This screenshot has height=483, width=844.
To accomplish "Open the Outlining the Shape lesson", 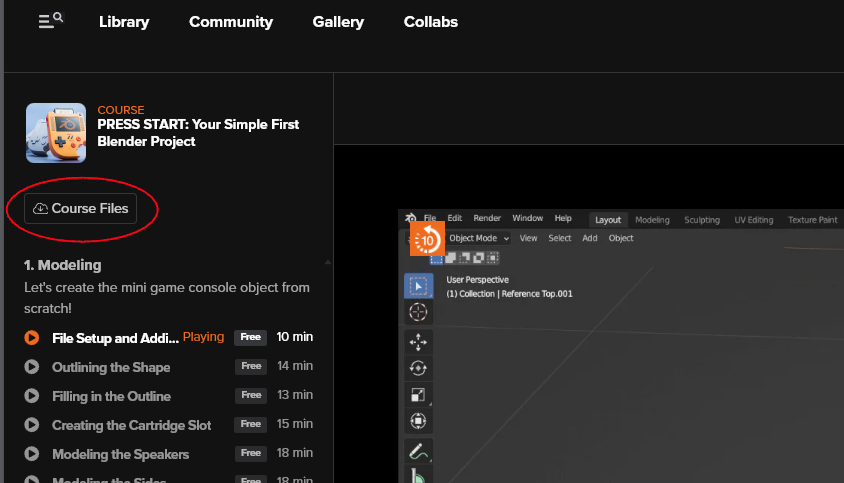I will [x=111, y=367].
